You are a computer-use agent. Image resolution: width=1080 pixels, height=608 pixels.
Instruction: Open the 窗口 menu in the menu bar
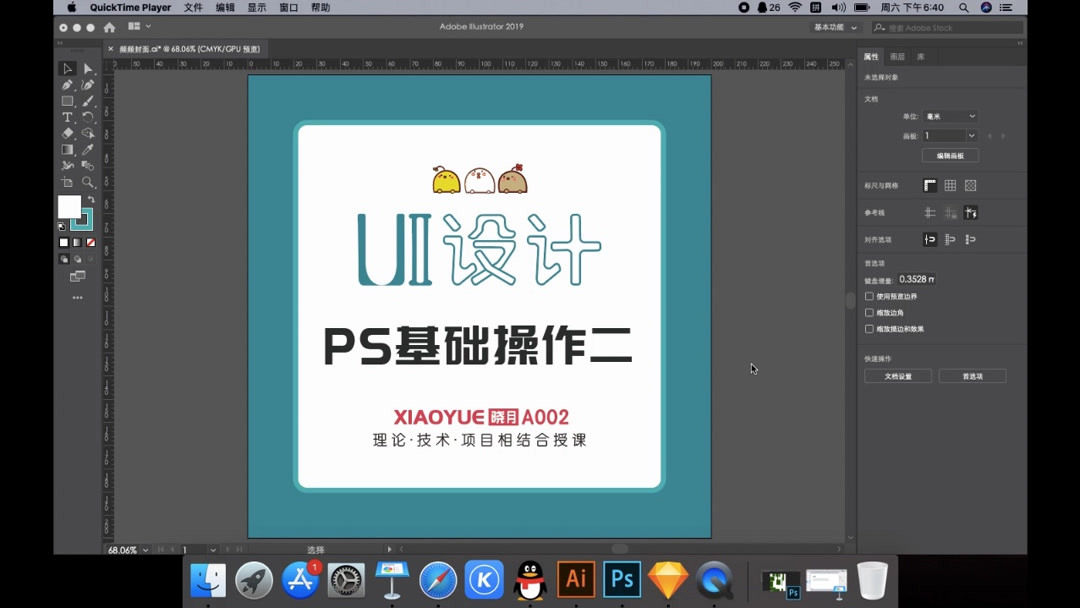click(x=287, y=7)
